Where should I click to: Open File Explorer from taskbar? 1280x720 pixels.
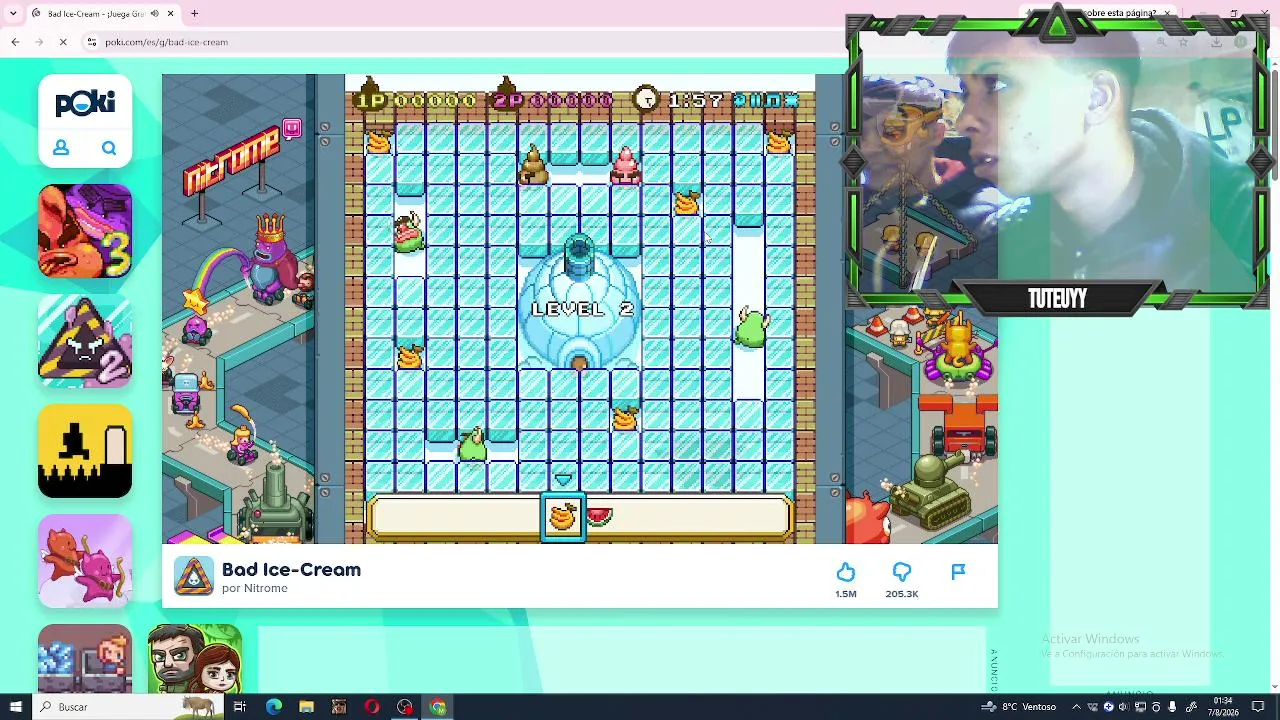click(x=306, y=707)
